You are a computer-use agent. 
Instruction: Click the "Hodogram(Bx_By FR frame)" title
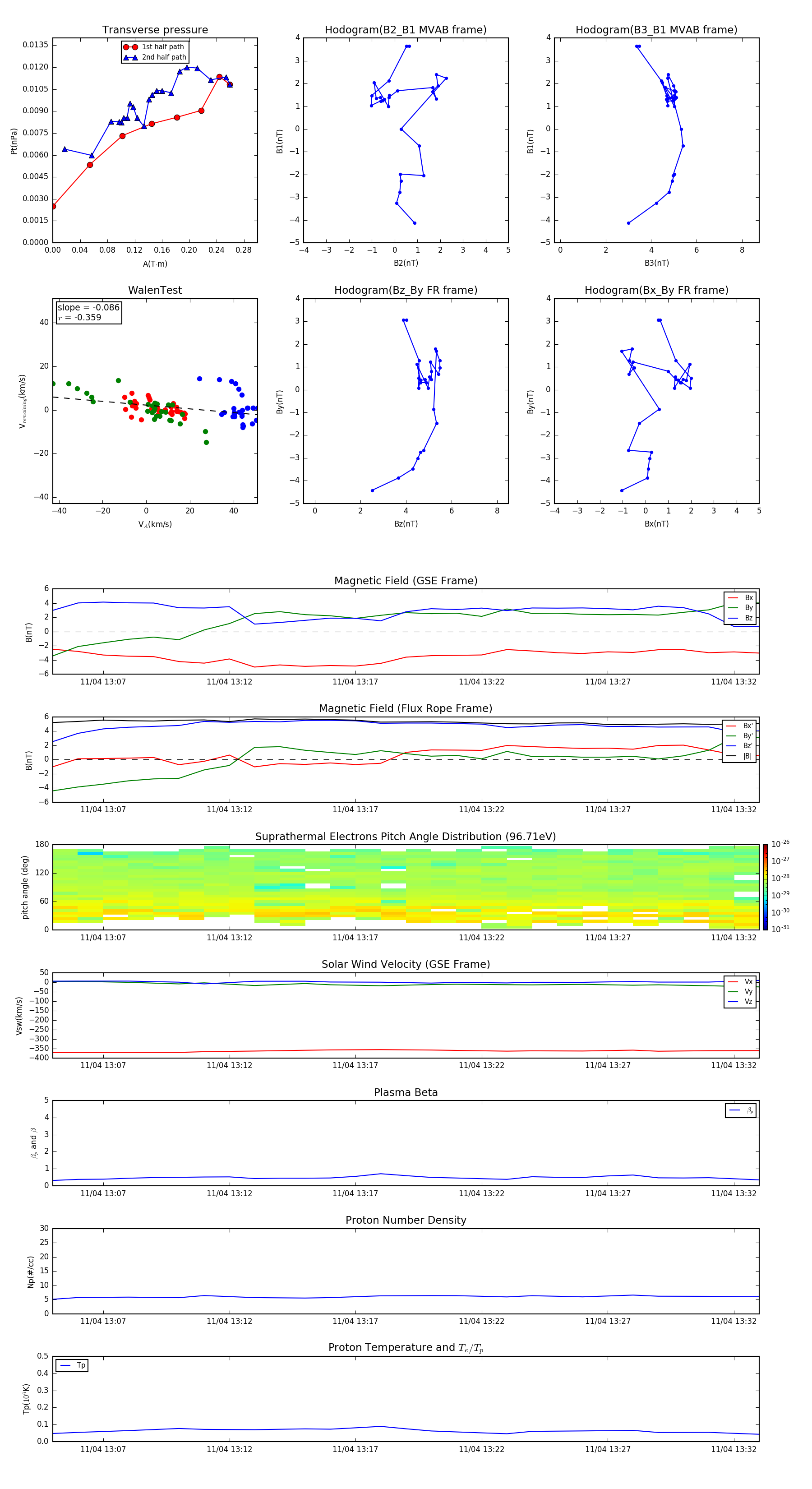[x=656, y=290]
